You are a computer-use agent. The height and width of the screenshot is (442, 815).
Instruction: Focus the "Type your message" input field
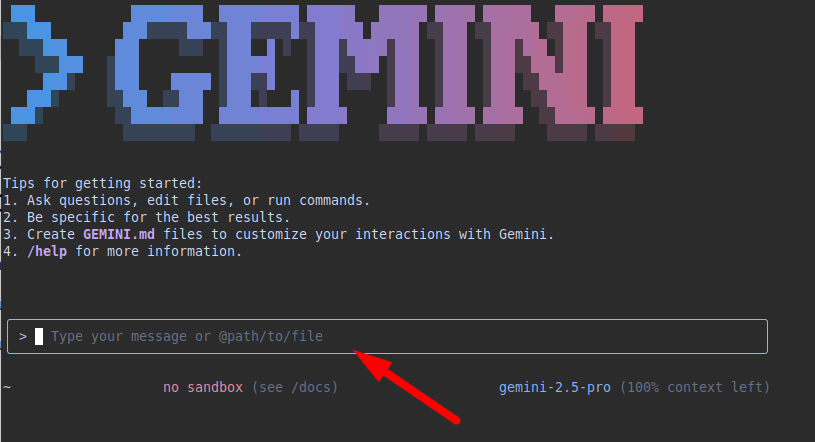coord(400,337)
